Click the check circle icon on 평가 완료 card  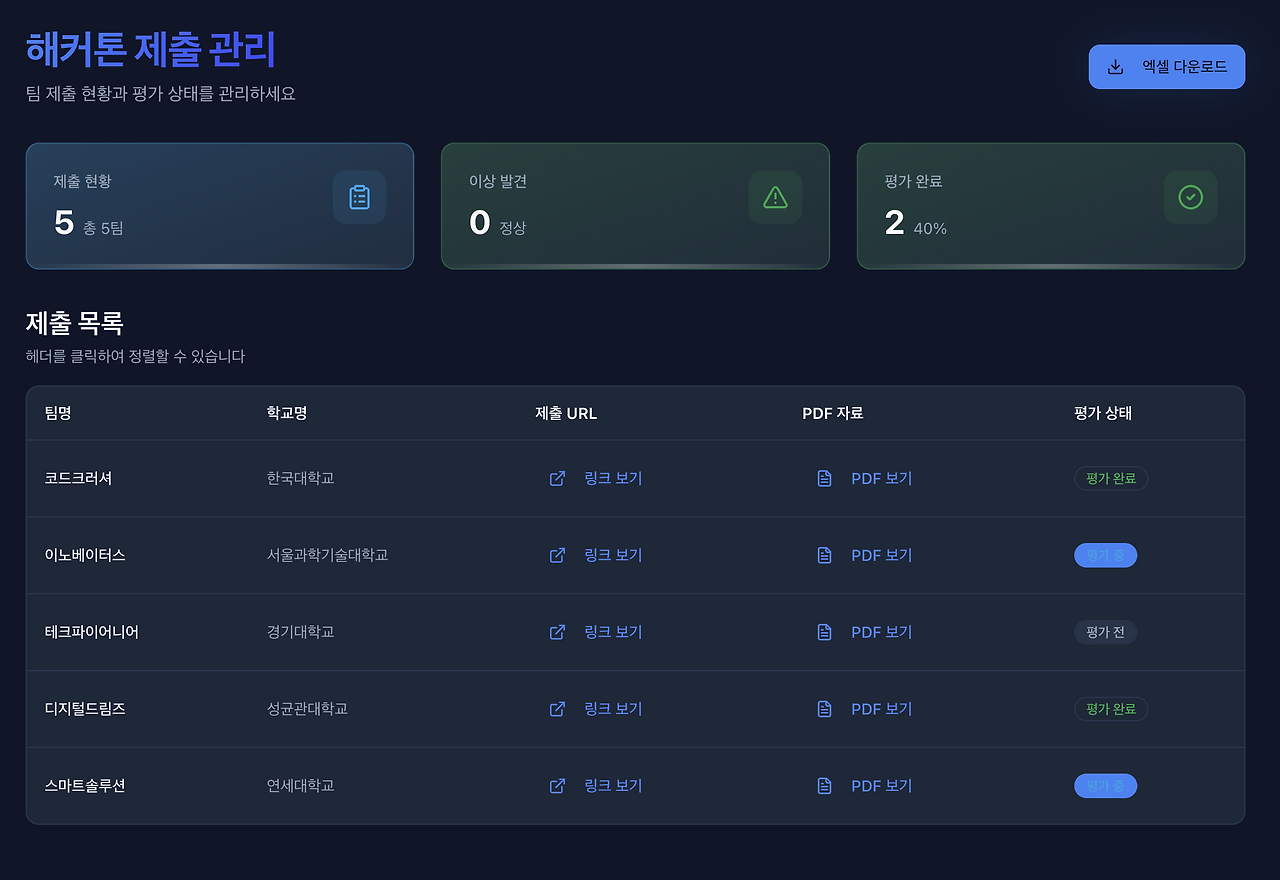pos(1190,196)
